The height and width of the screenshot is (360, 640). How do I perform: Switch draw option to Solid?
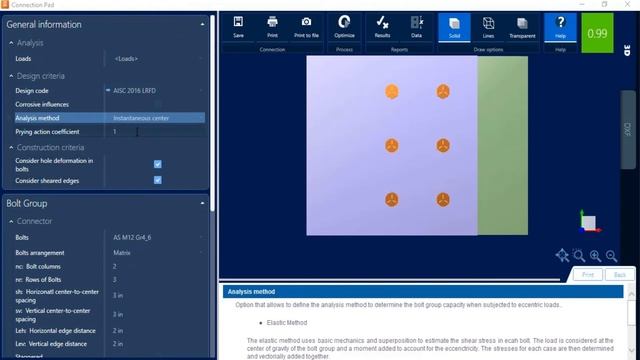pos(454,27)
